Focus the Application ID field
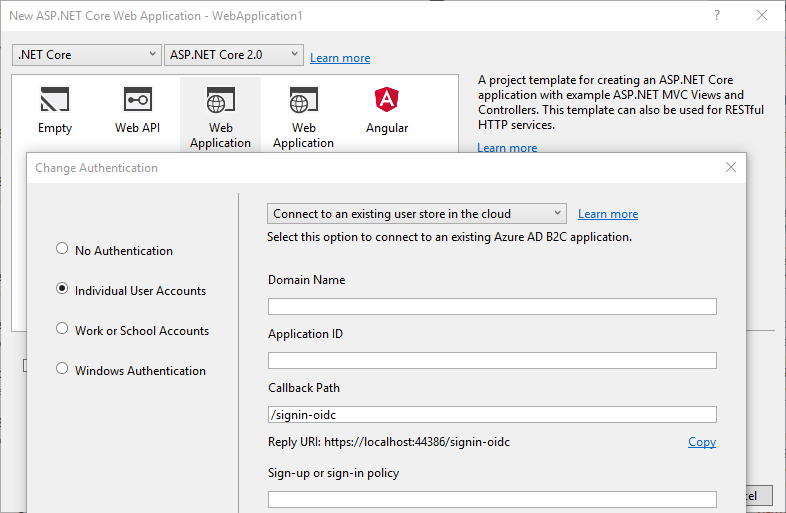786x513 pixels. point(492,361)
